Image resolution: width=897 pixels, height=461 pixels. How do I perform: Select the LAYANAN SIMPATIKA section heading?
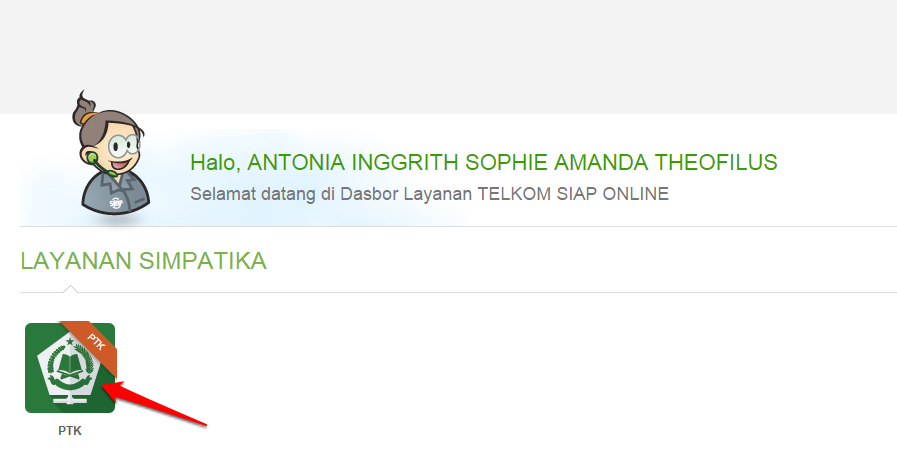(x=144, y=261)
